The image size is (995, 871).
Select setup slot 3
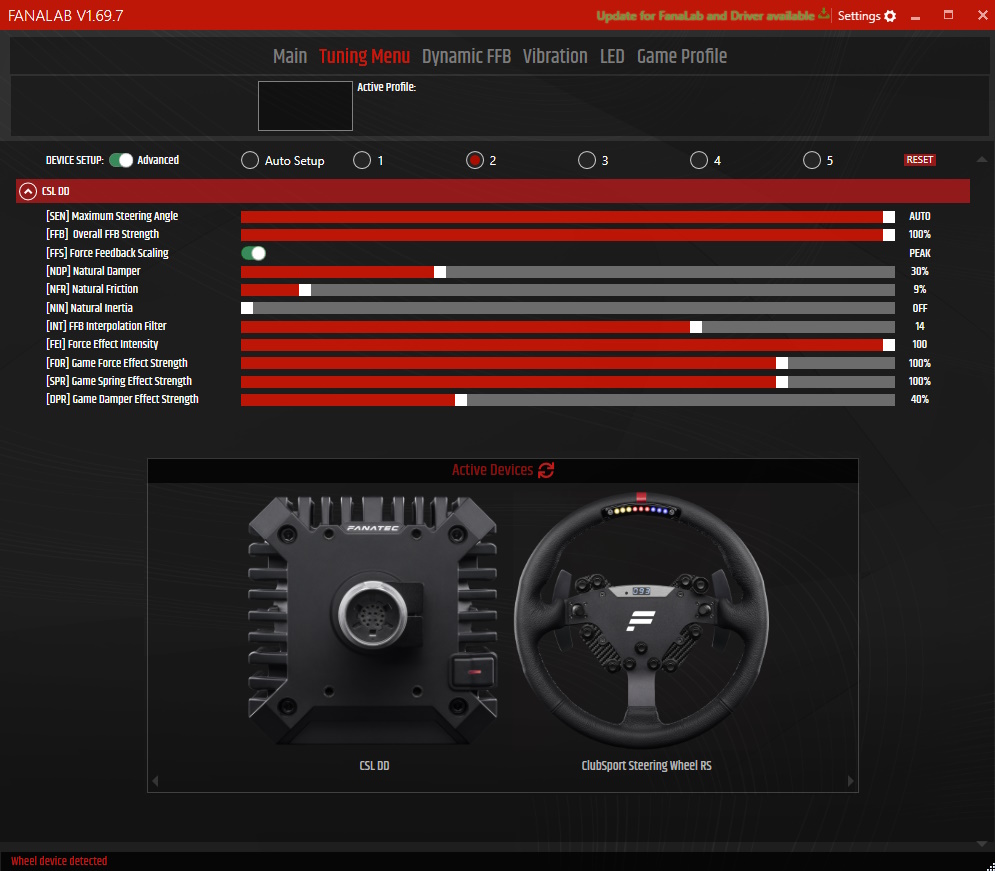[587, 160]
